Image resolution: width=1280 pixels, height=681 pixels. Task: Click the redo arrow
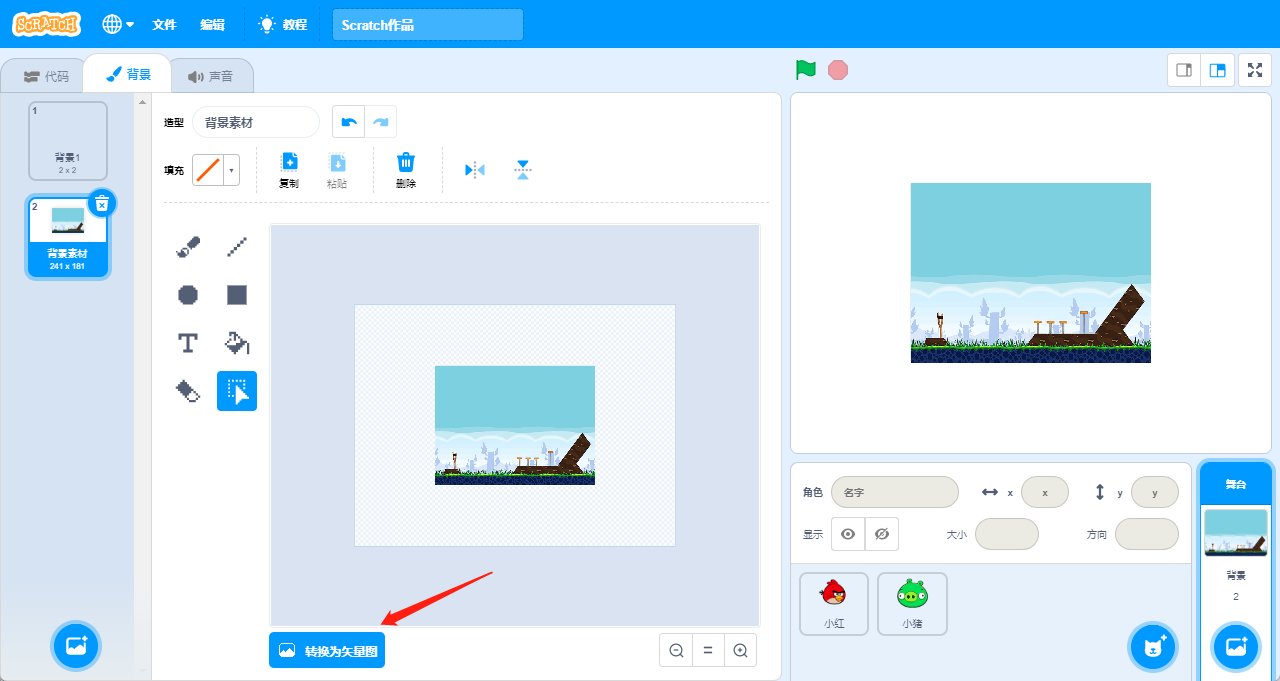tap(380, 122)
